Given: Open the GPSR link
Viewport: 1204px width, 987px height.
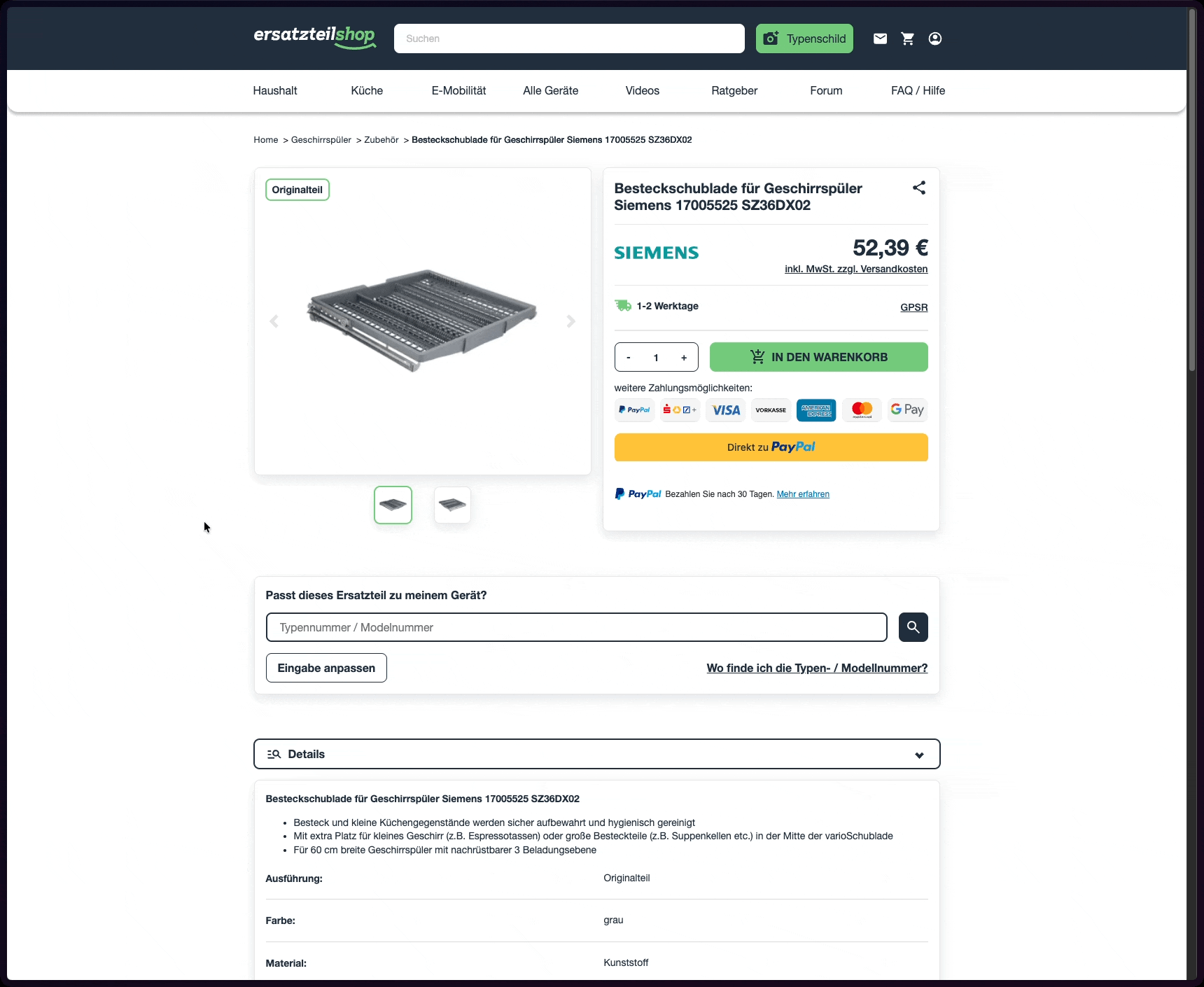Looking at the screenshot, I should (914, 307).
